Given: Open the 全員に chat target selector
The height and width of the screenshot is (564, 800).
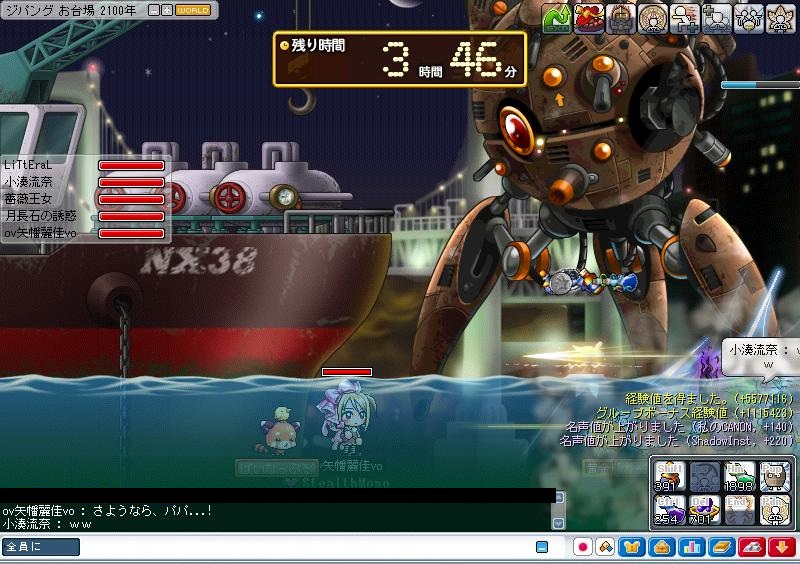Looking at the screenshot, I should coord(41,547).
